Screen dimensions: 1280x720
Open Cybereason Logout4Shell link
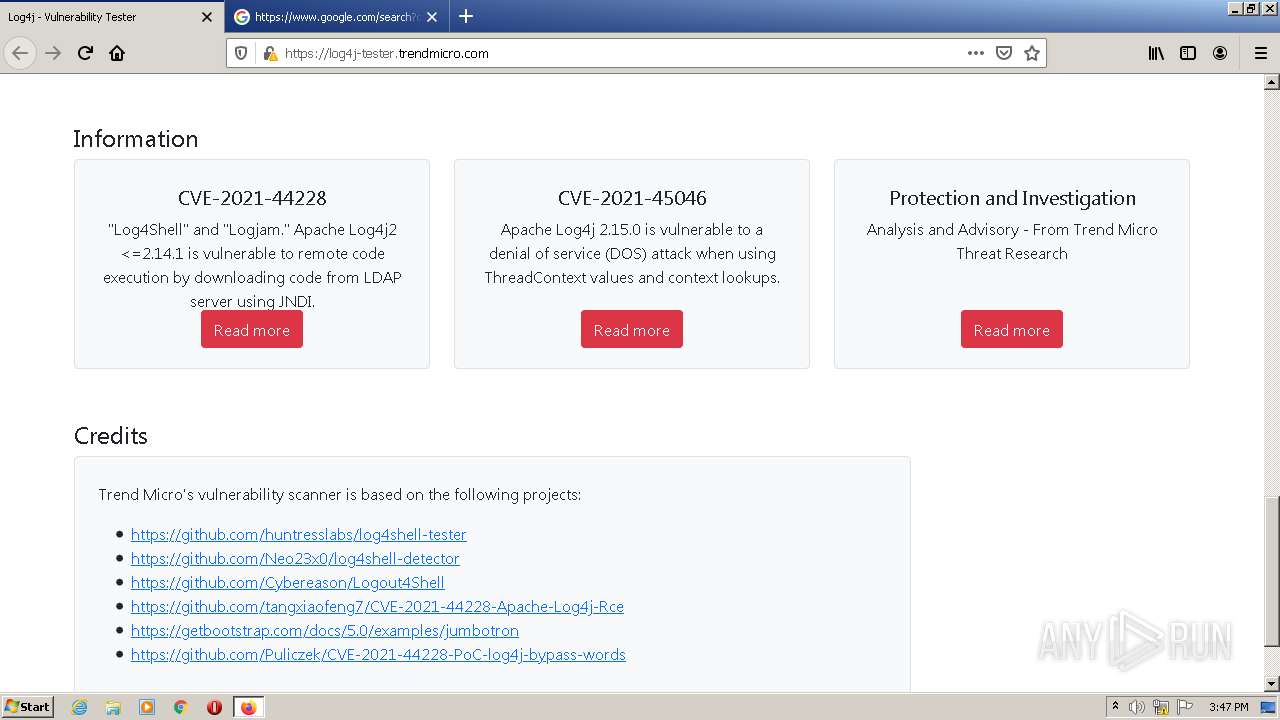(x=287, y=583)
